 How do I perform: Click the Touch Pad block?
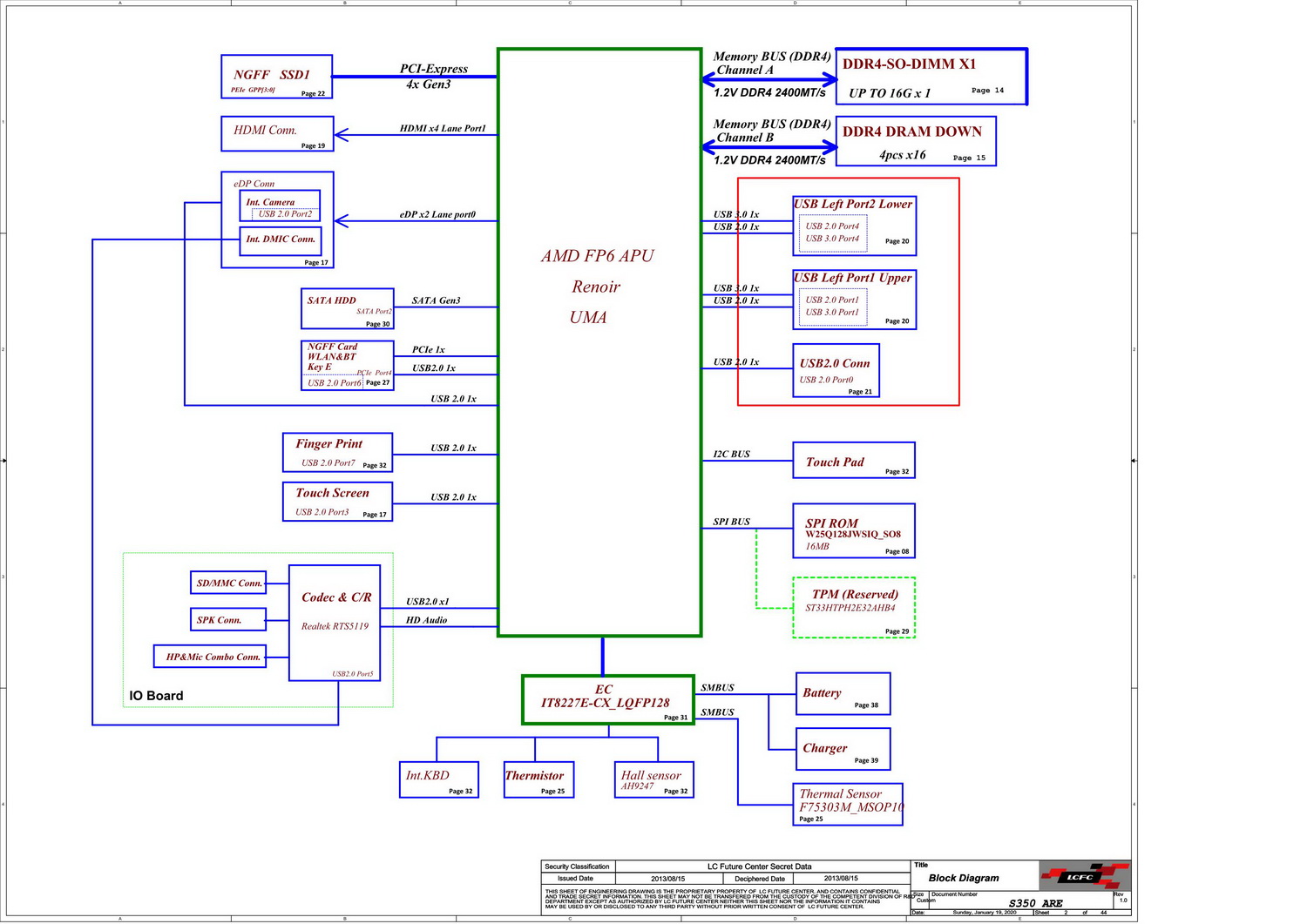point(853,460)
